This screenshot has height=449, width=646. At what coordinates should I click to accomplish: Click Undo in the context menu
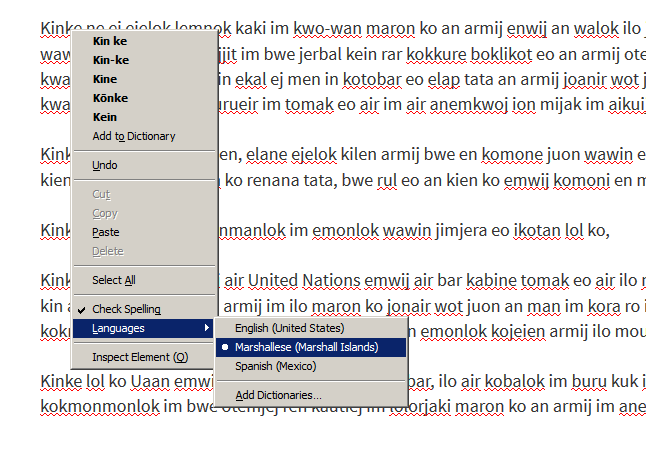(144, 165)
